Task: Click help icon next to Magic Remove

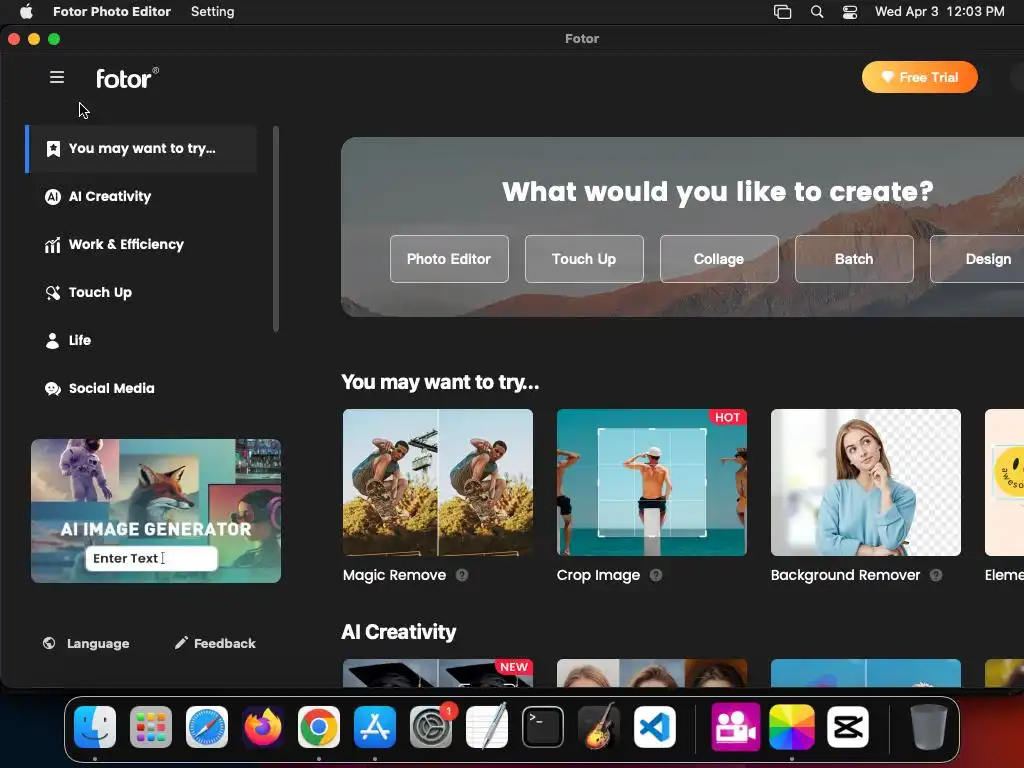Action: point(462,575)
